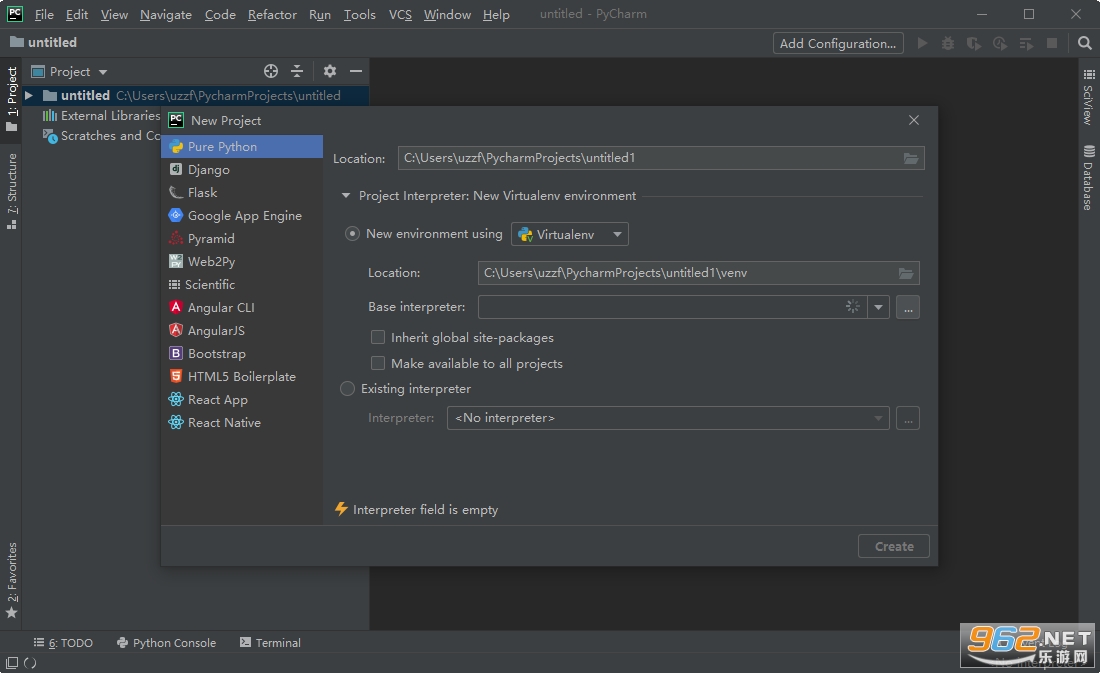Browse folder for venv Location field
The image size is (1100, 673).
[x=906, y=273]
